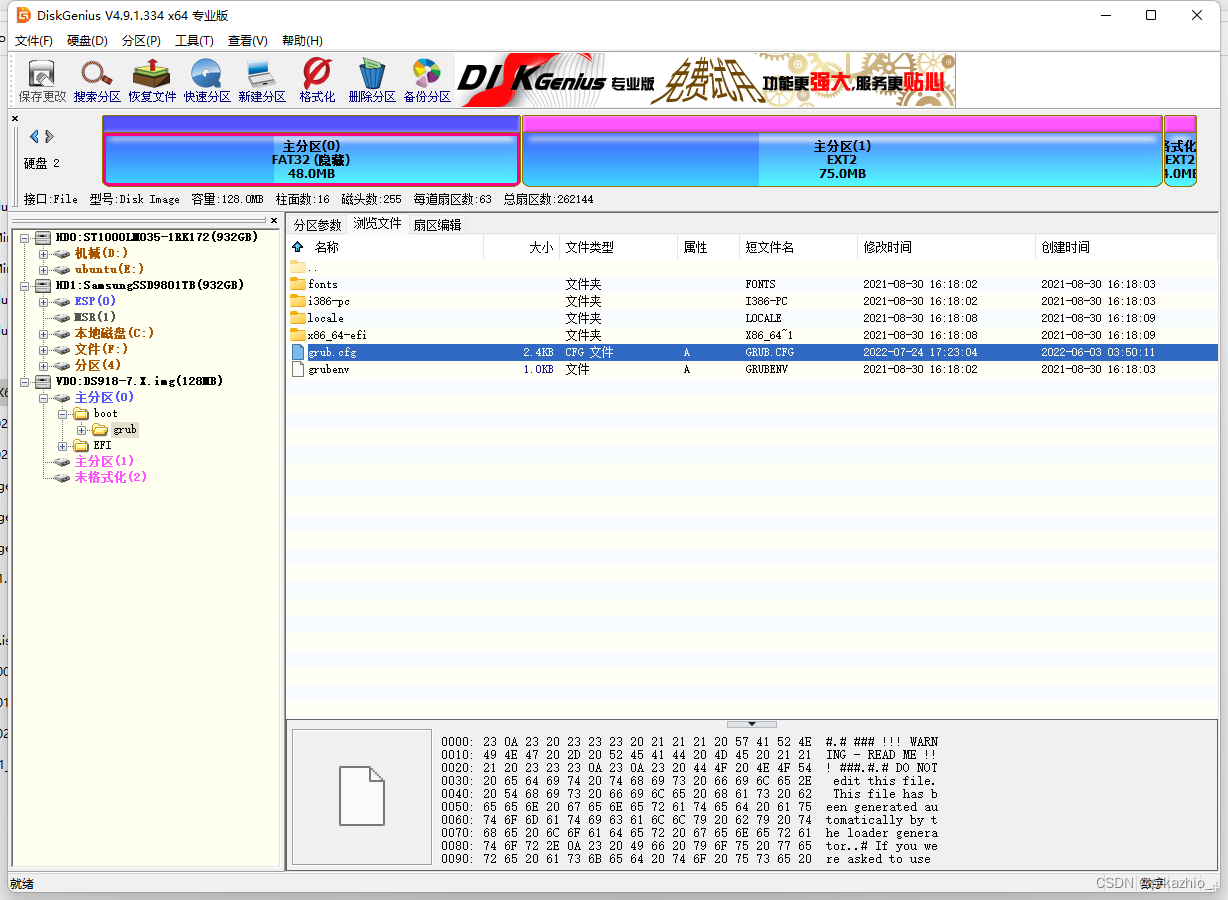Image resolution: width=1228 pixels, height=900 pixels.
Task: Choose the Delete Partition (删除分区) icon
Action: 372,81
